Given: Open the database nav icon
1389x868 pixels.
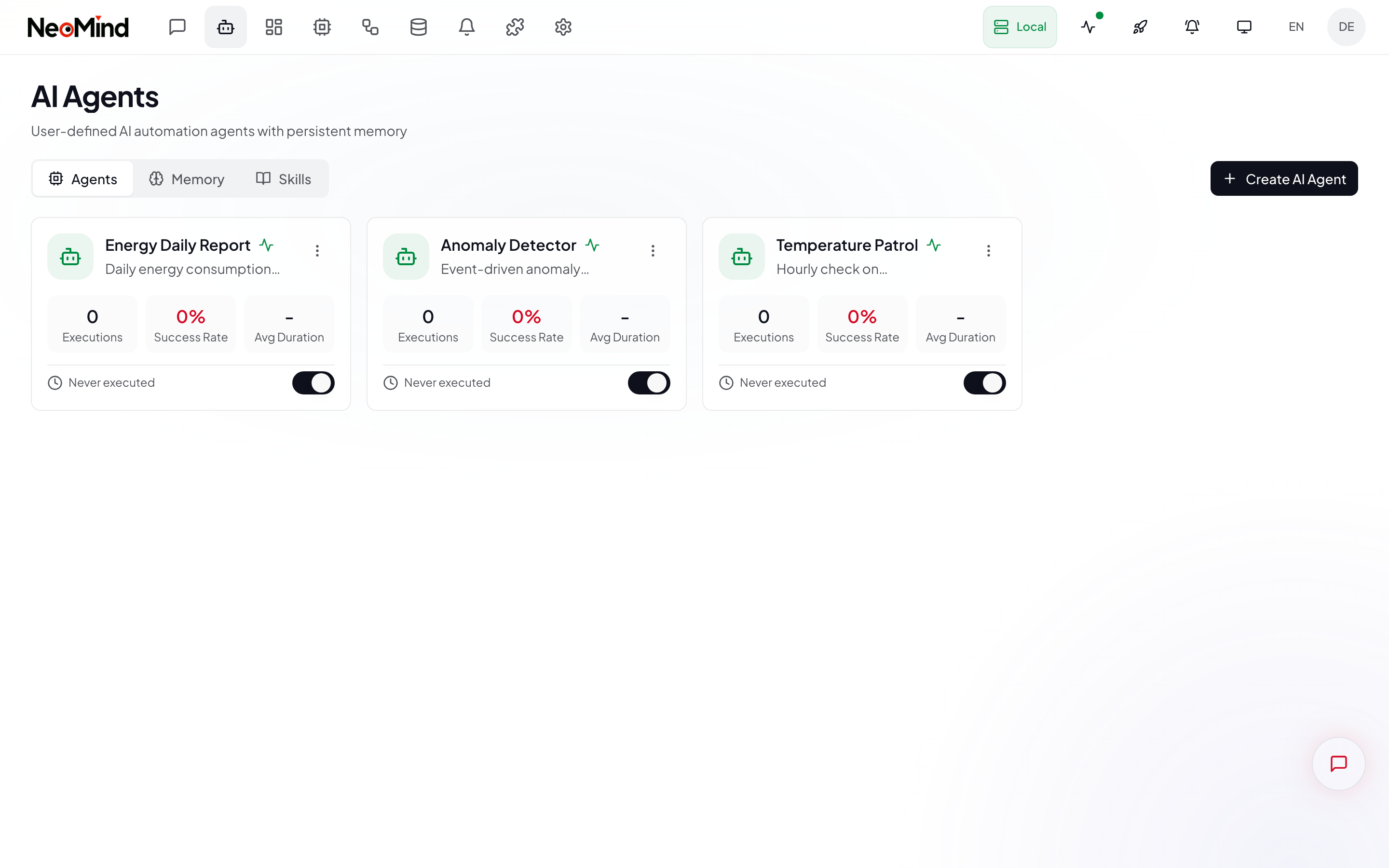Looking at the screenshot, I should 419,27.
